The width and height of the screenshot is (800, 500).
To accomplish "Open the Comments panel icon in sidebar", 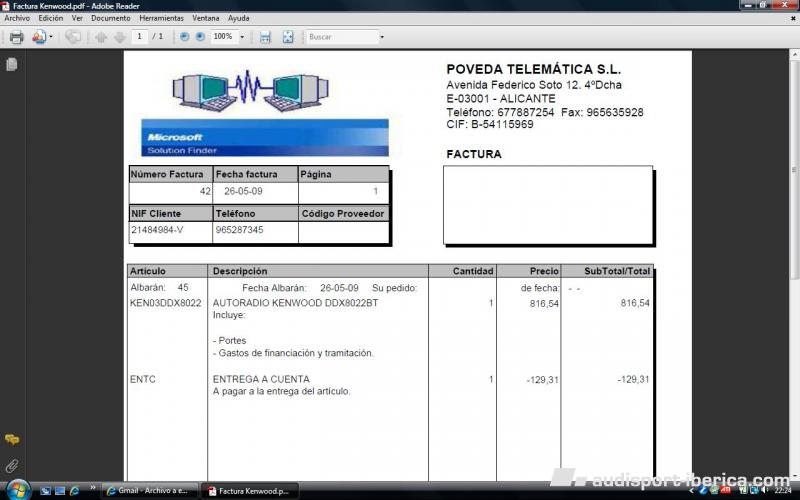I will click(12, 440).
